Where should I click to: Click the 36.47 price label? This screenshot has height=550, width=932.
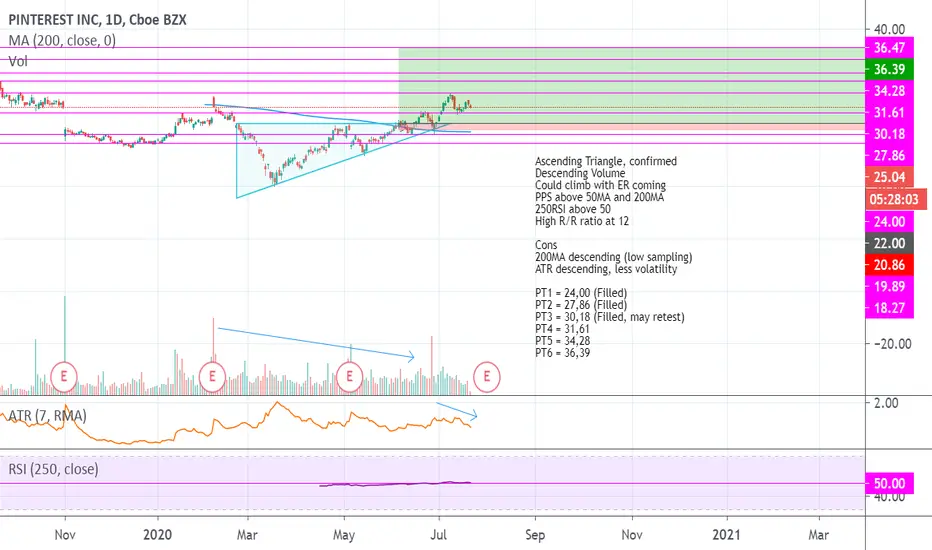[x=889, y=48]
